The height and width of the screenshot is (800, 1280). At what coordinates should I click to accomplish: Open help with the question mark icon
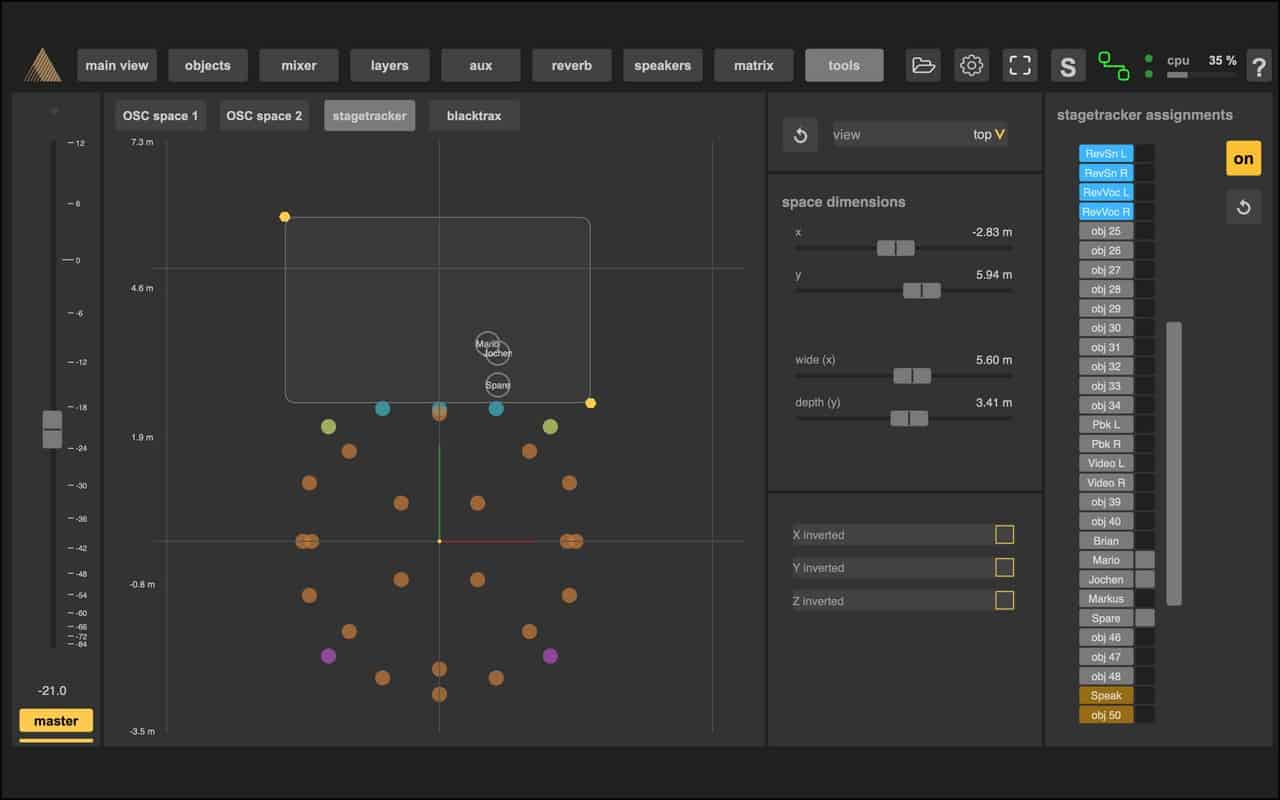click(1258, 66)
